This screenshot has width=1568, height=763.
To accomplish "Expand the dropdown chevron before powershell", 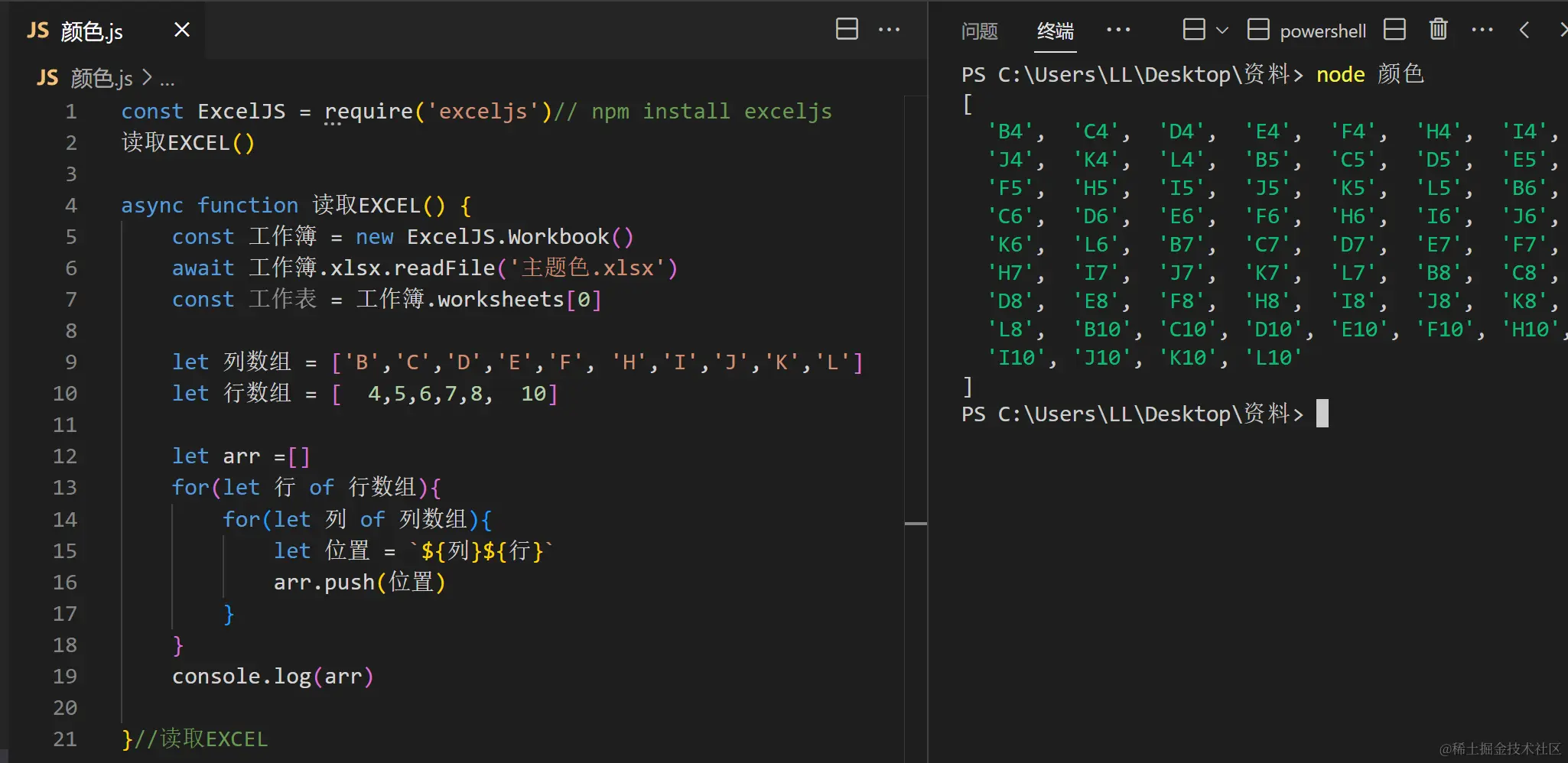I will pos(1222,31).
